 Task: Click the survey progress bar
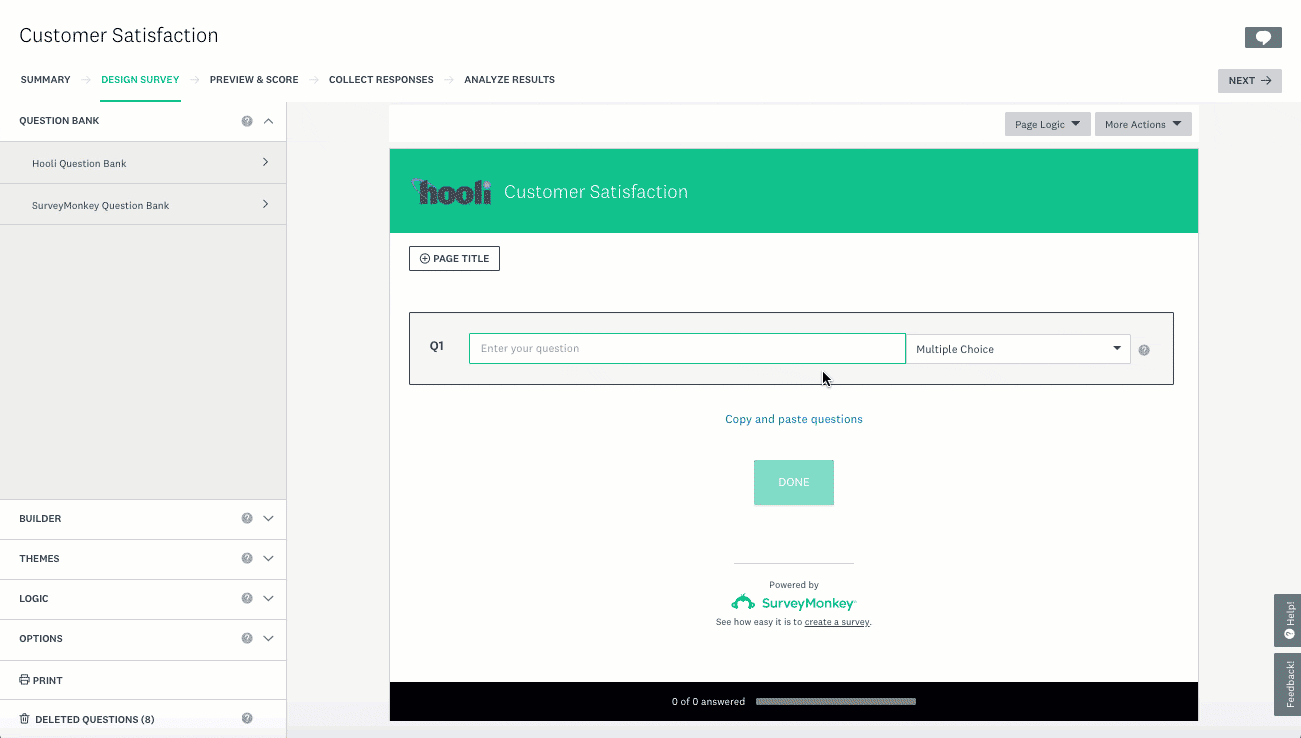(x=835, y=702)
